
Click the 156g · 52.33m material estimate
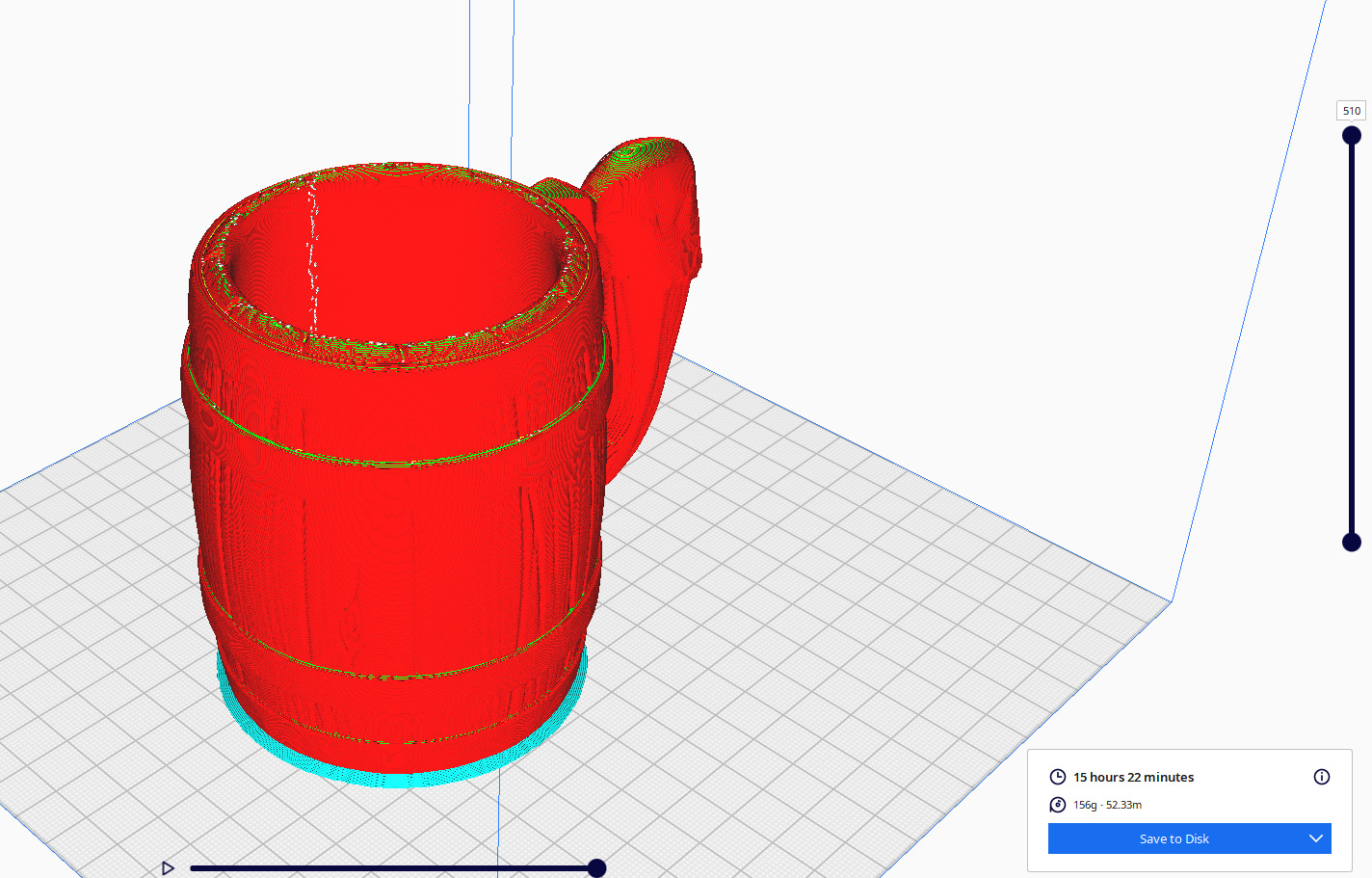(x=1108, y=805)
